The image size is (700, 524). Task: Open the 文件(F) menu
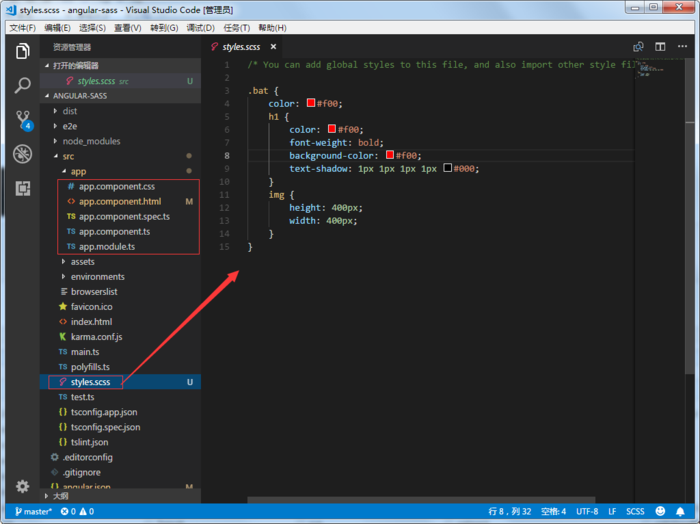[22, 28]
